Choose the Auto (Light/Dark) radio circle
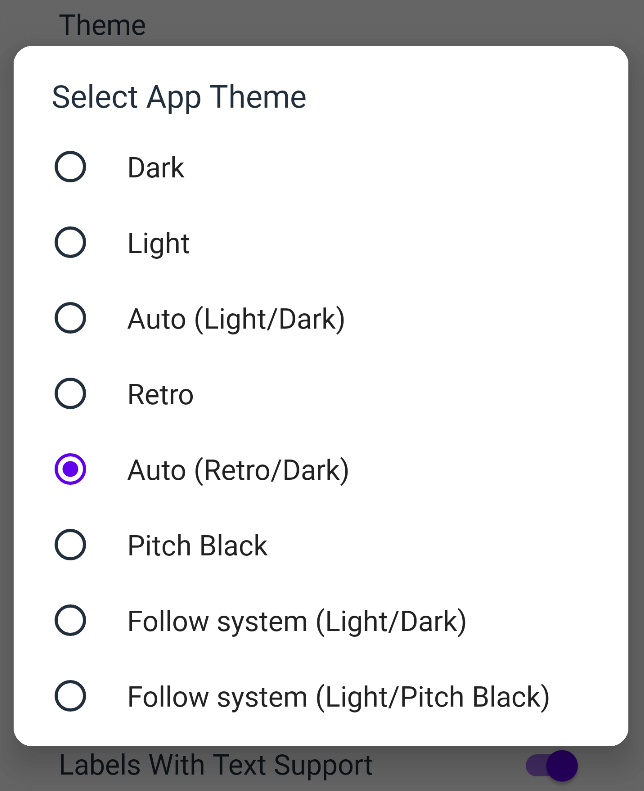 tap(70, 318)
